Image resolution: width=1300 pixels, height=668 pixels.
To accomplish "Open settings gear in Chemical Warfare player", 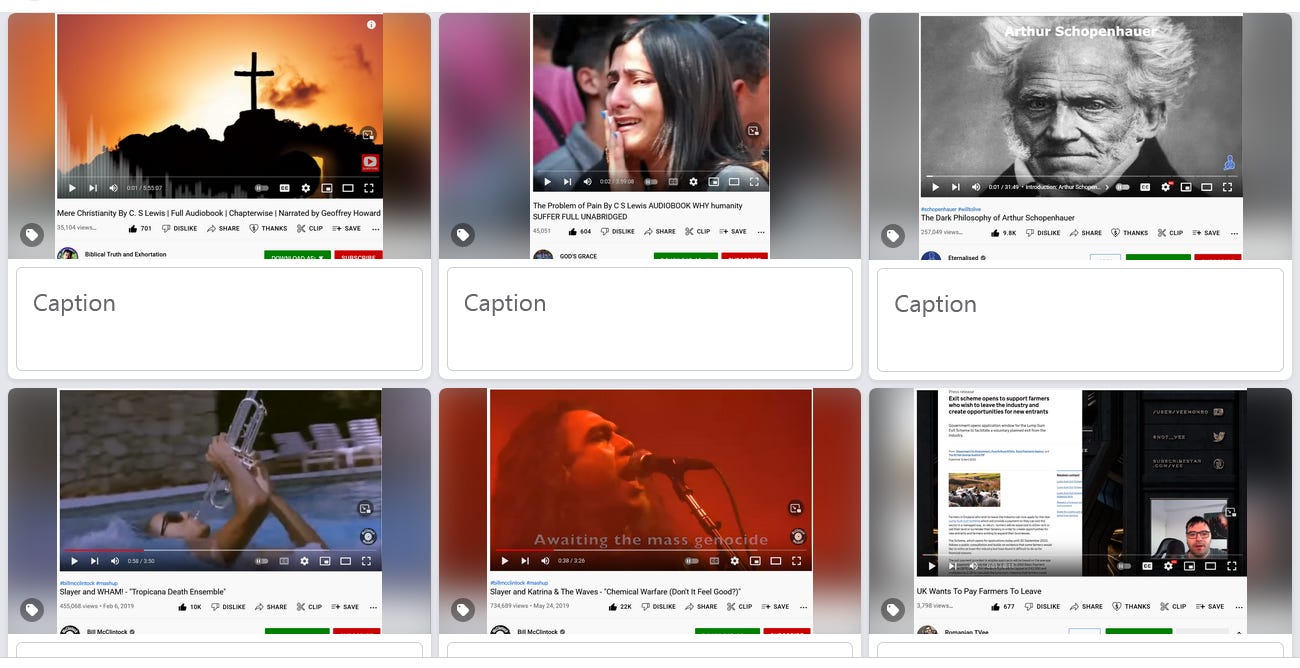I will tap(735, 561).
